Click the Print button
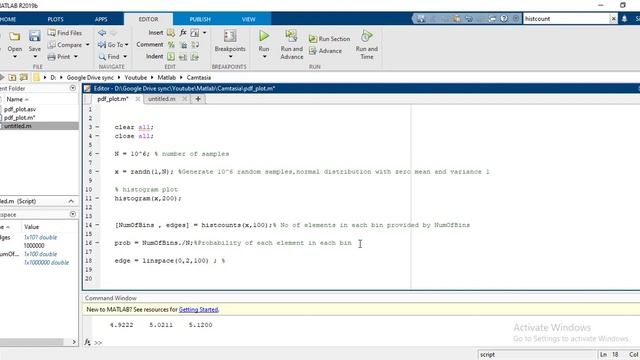 [59, 57]
